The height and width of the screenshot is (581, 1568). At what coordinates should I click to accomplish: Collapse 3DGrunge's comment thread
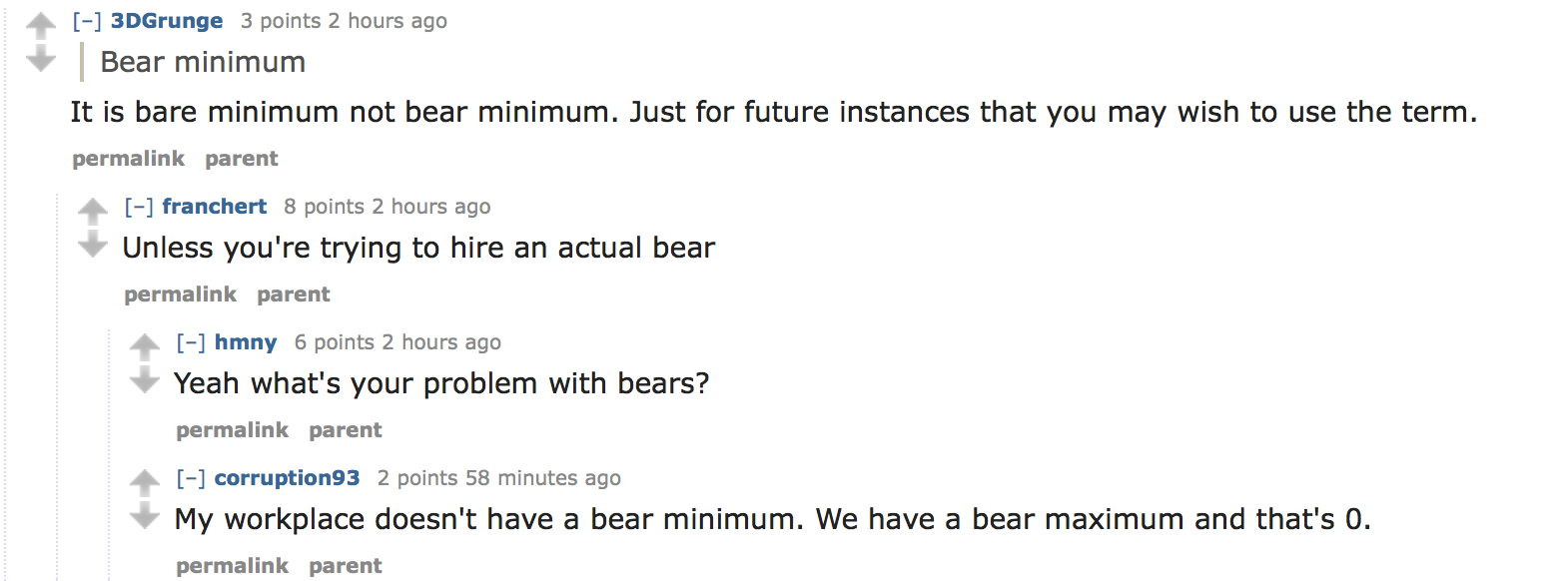87,21
